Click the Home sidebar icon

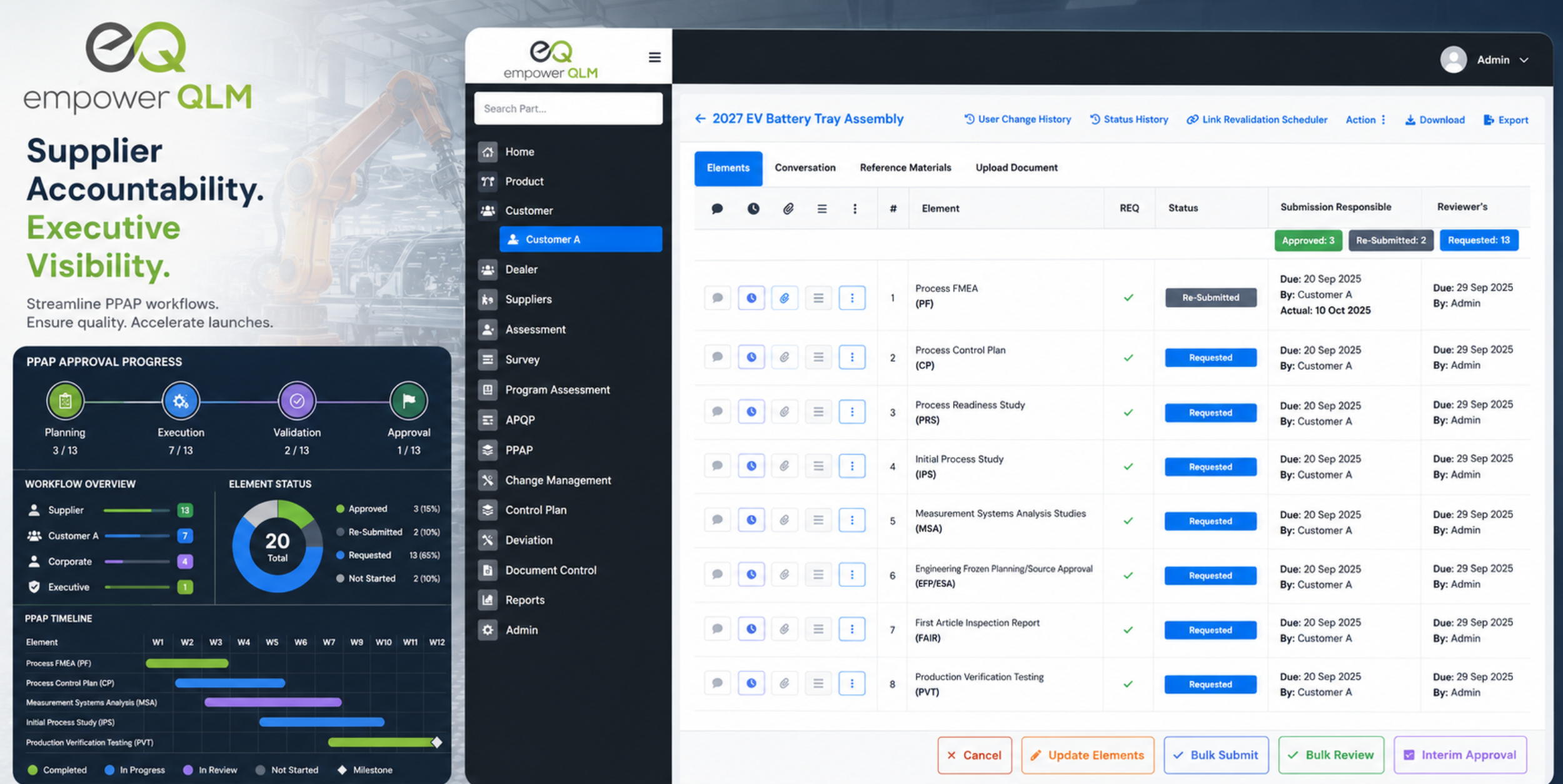[488, 152]
